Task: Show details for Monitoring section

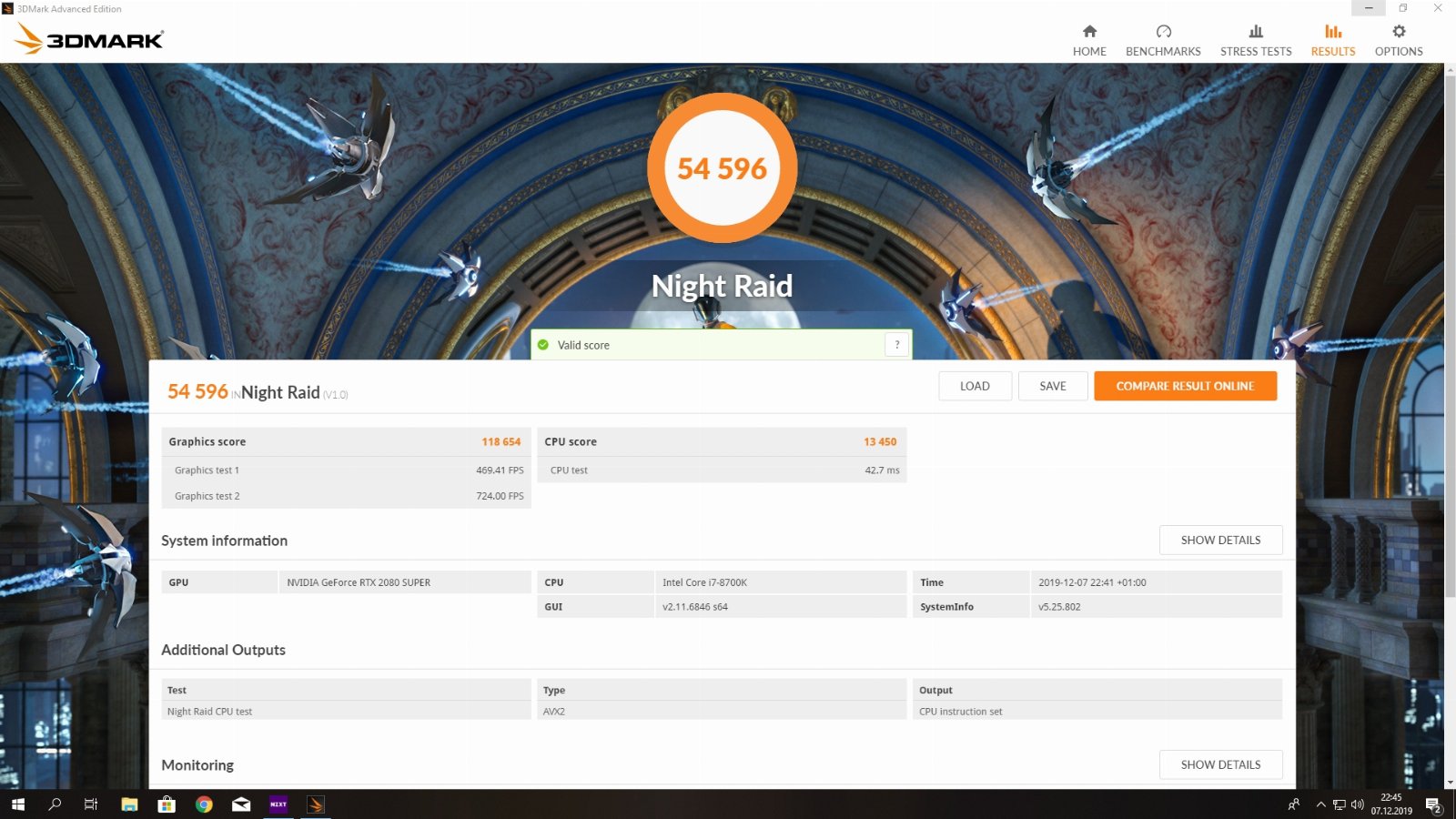Action: [x=1220, y=764]
